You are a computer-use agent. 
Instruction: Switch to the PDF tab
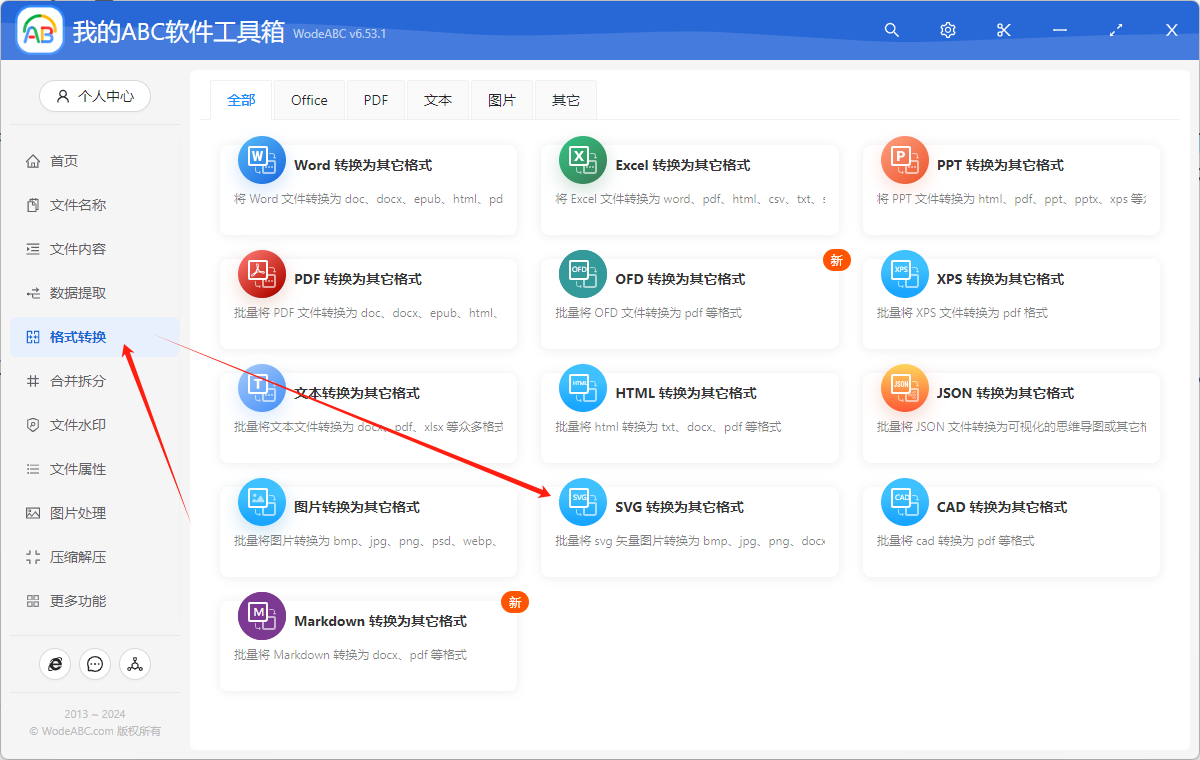coord(376,100)
